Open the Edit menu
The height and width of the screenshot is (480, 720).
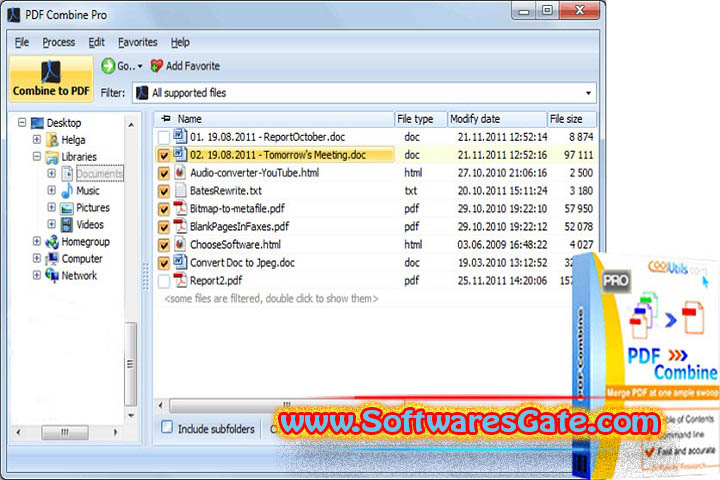[x=96, y=42]
